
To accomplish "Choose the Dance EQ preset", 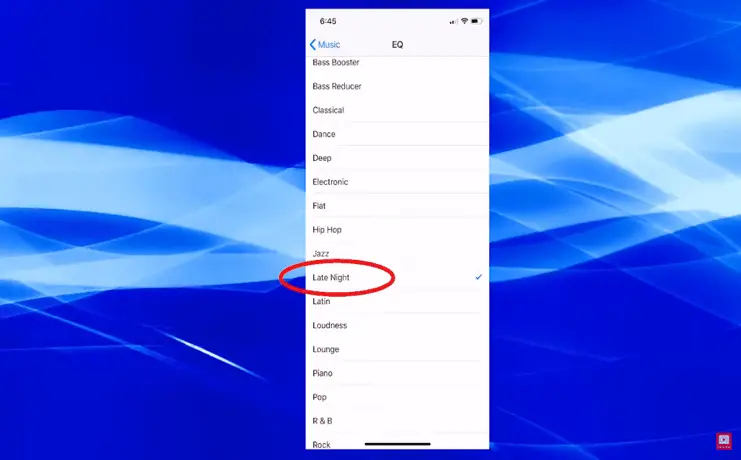I will point(397,134).
